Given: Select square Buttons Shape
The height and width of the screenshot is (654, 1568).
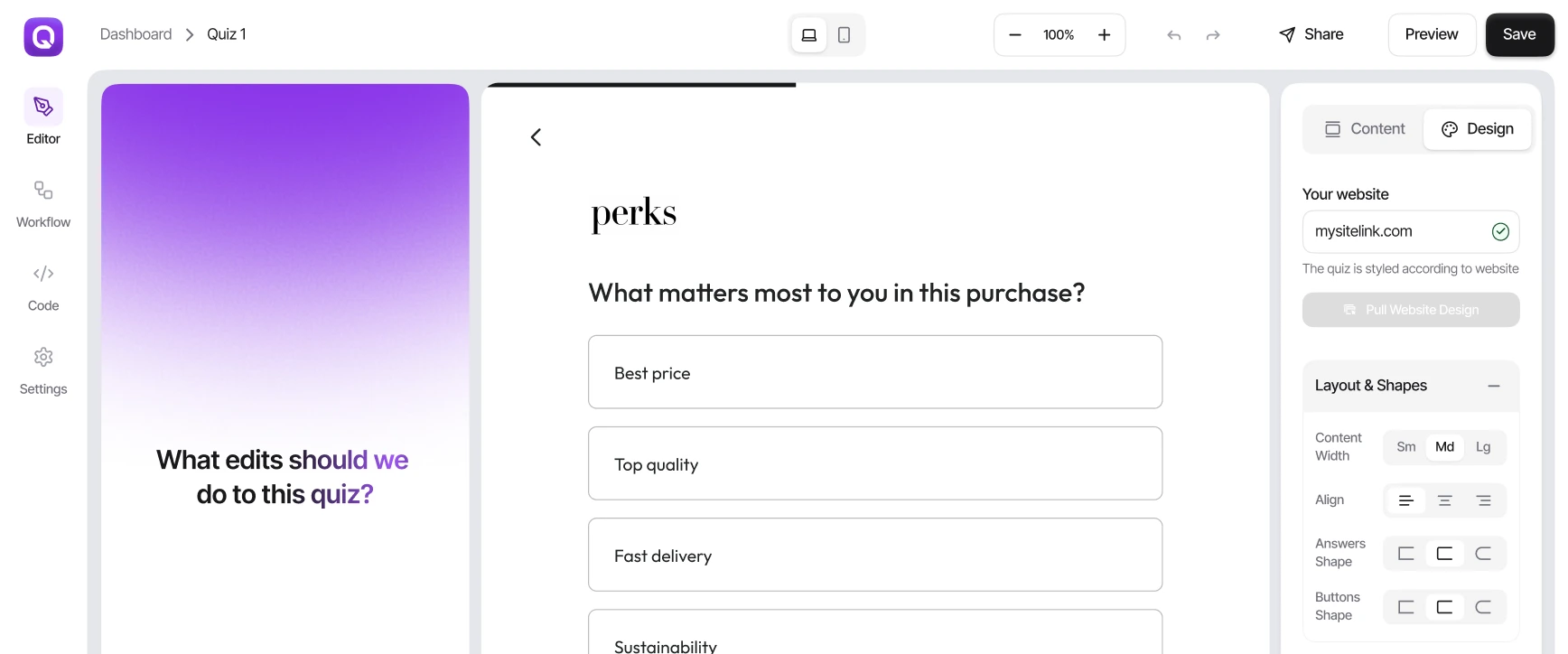Looking at the screenshot, I should tap(1405, 607).
